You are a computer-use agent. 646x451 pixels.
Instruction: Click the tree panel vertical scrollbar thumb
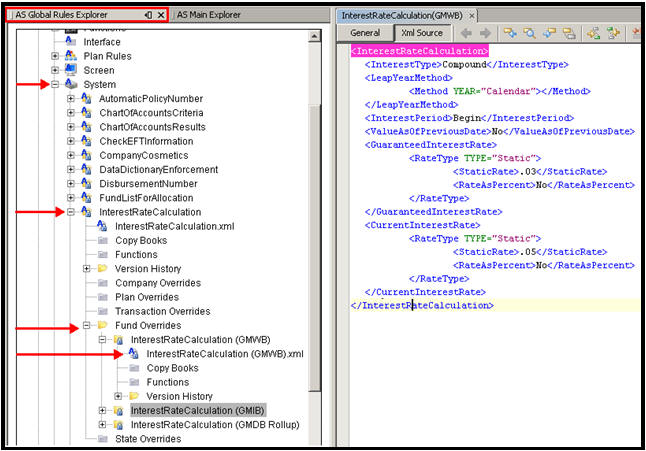click(314, 247)
